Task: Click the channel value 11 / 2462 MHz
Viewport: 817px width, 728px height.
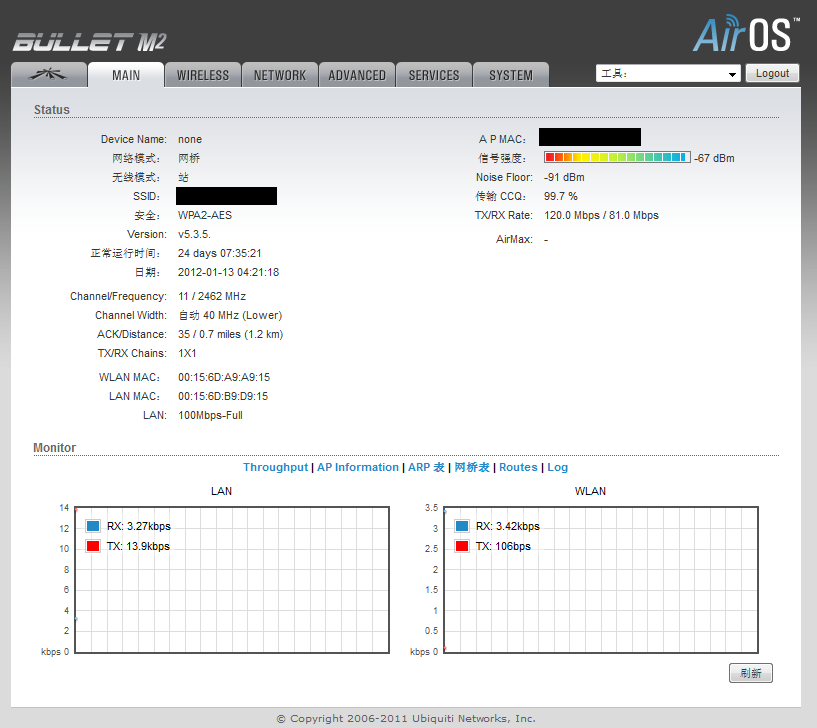Action: point(212,296)
